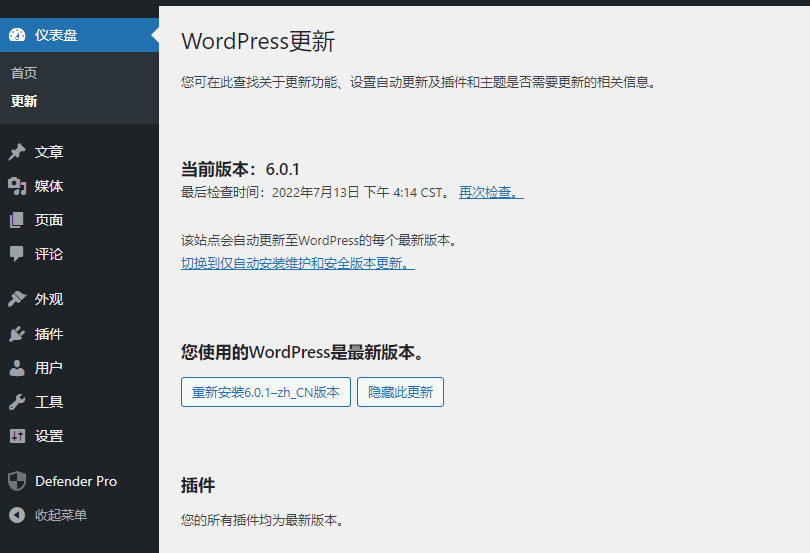Click the paintbrush icon beside 外观
810x553 pixels.
tap(17, 299)
